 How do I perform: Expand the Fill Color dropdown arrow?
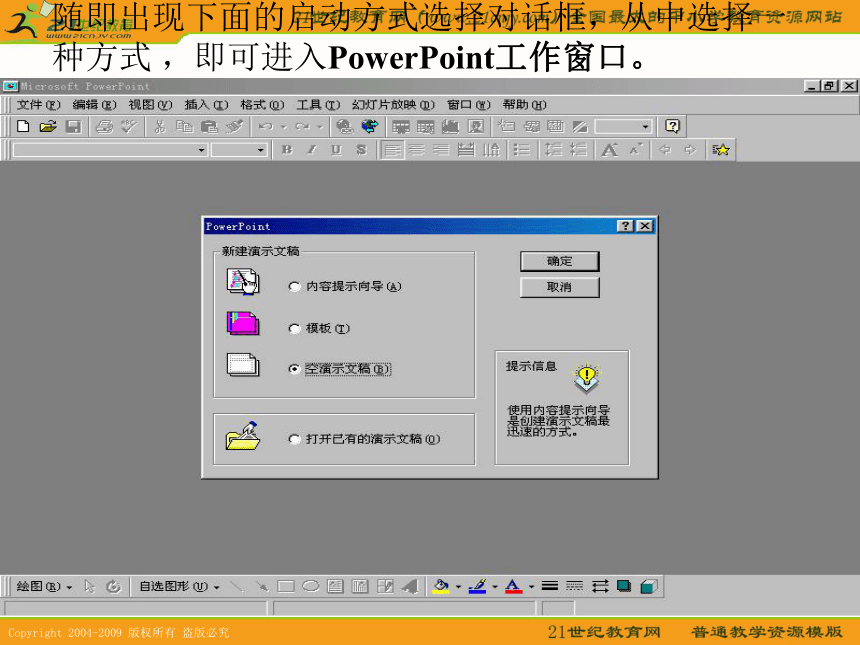point(458,586)
